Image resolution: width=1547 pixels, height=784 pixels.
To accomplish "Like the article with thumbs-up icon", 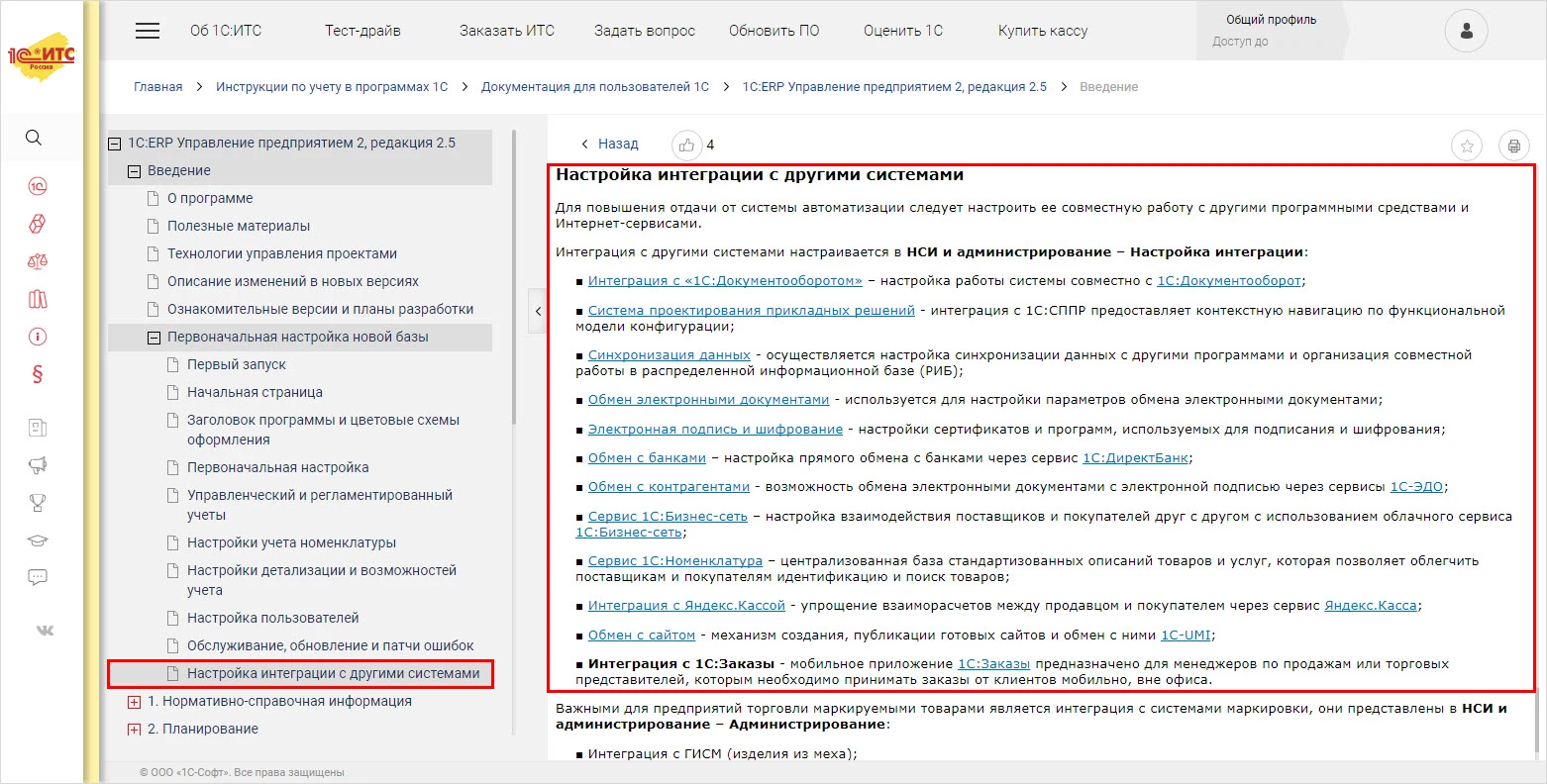I will 686,145.
